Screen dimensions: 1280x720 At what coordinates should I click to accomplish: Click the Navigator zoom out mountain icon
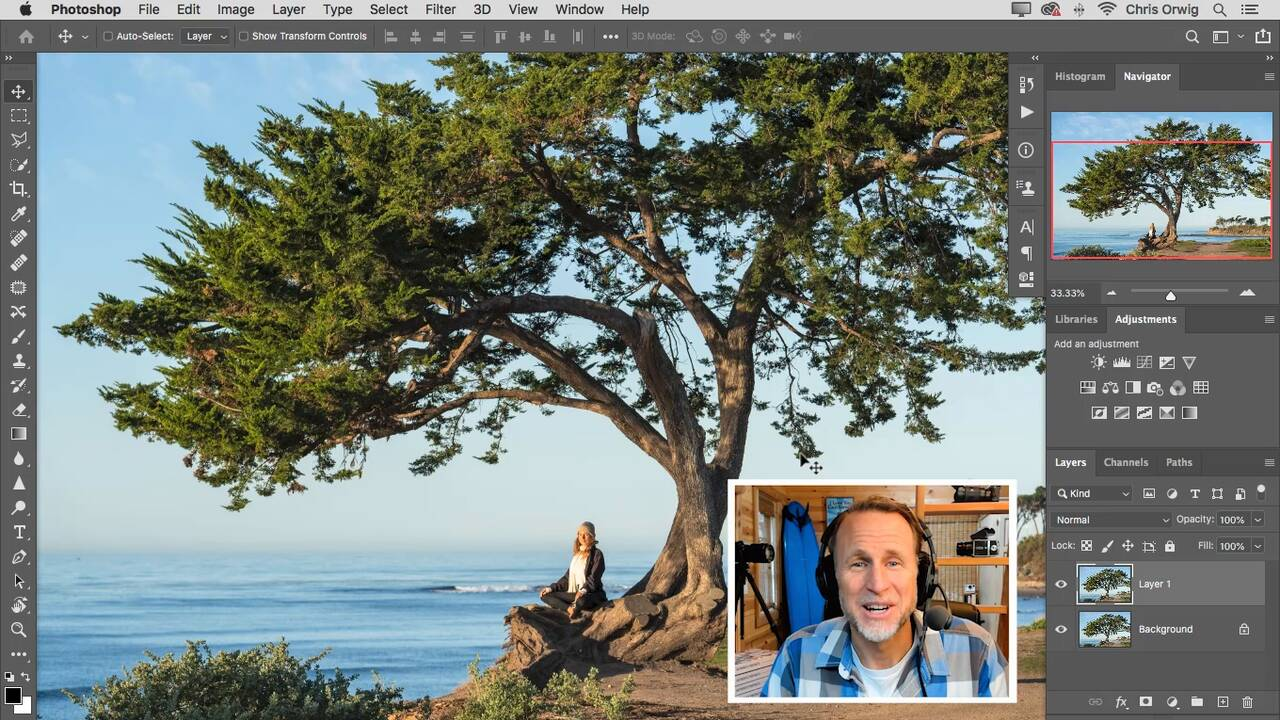[x=1111, y=293]
